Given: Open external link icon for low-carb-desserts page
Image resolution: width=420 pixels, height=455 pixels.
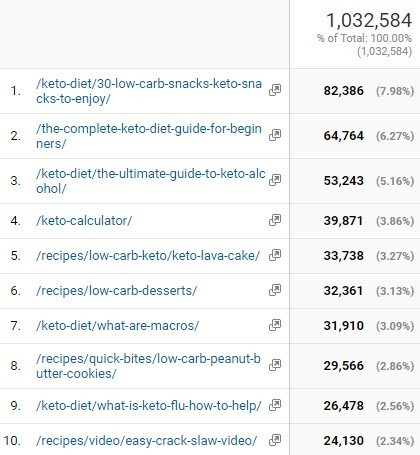Looking at the screenshot, I should [x=275, y=290].
